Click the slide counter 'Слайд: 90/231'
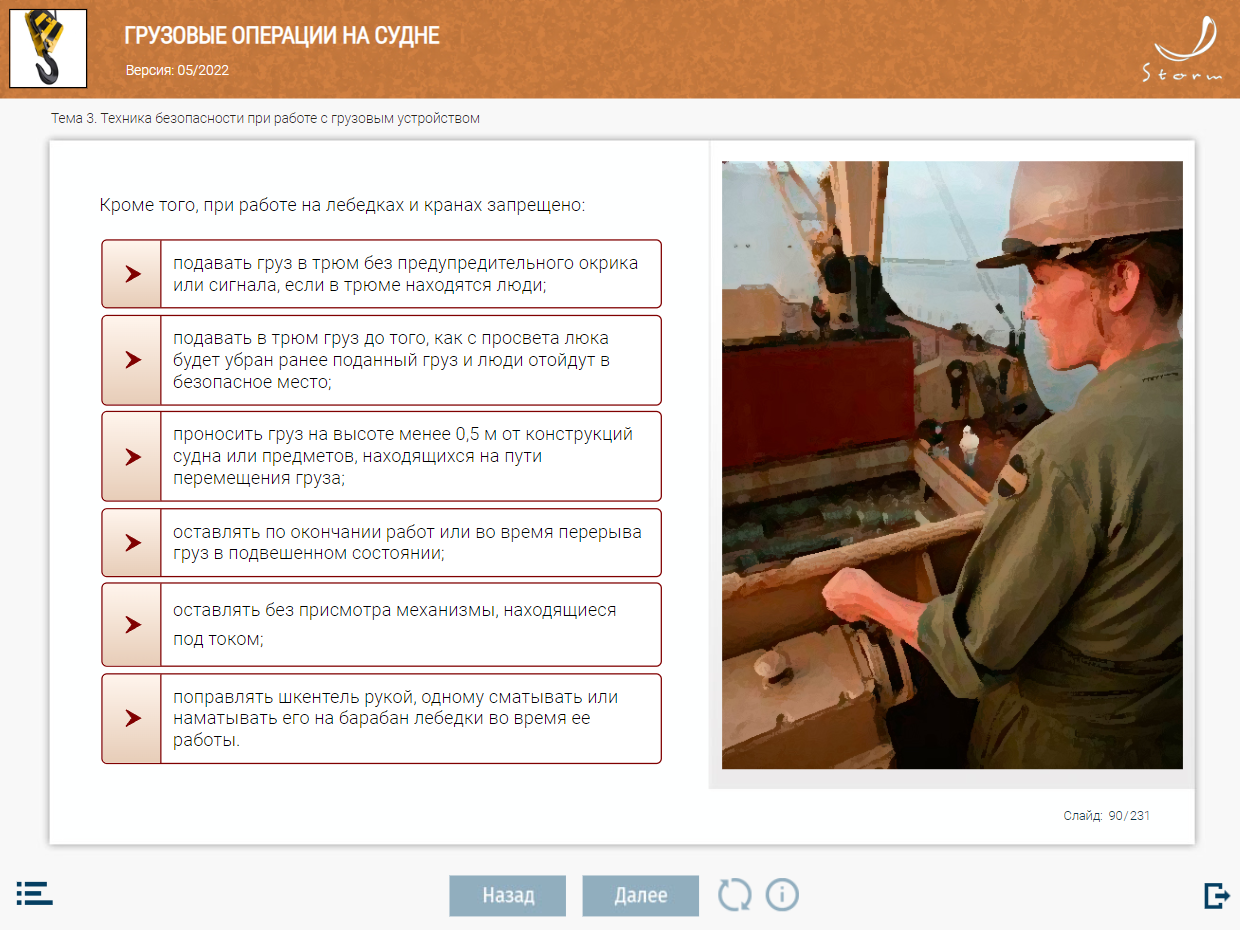 pos(1107,815)
